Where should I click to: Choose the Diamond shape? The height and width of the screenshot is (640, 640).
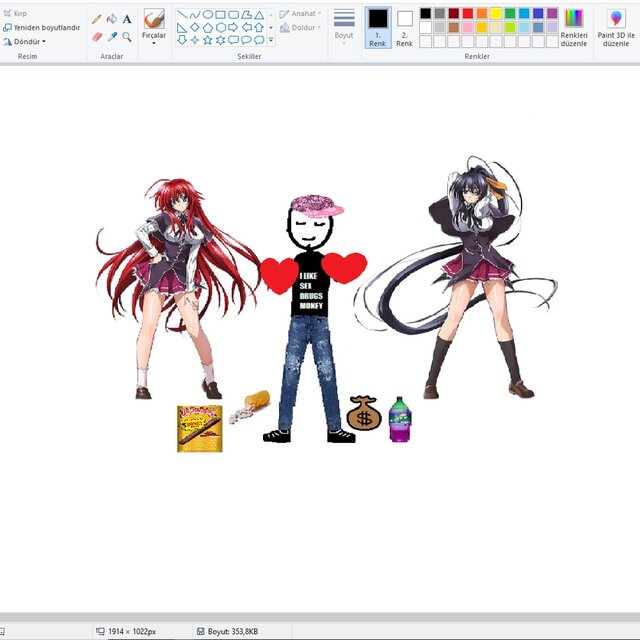point(195,28)
